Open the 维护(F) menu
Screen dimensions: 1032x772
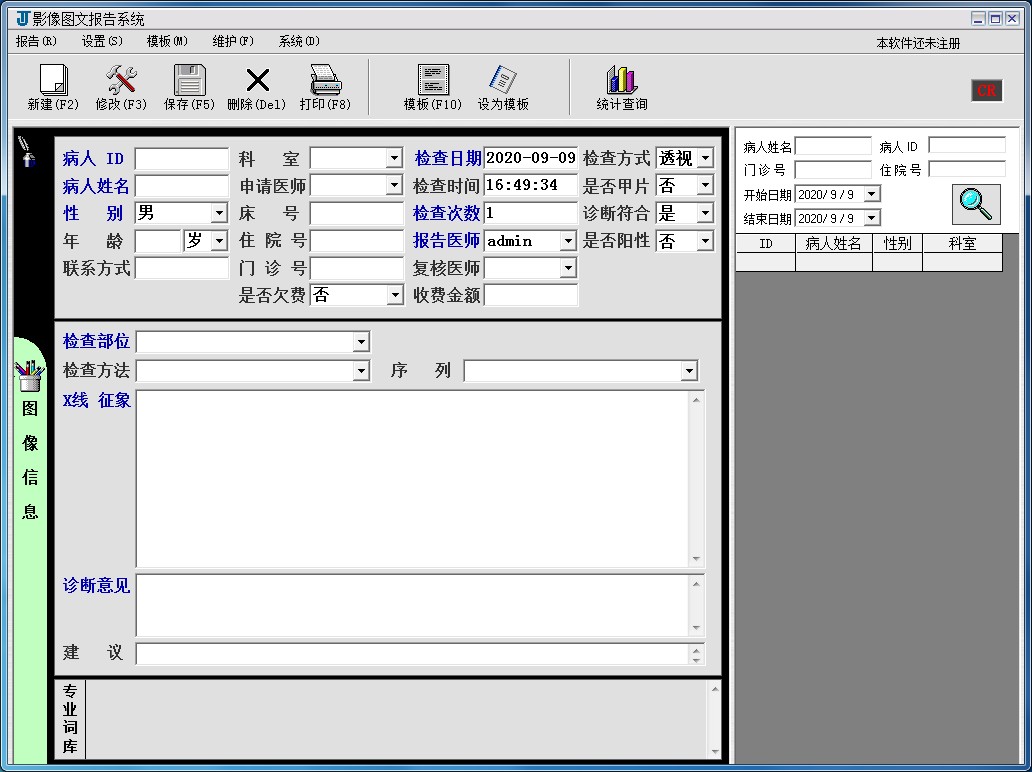point(232,41)
